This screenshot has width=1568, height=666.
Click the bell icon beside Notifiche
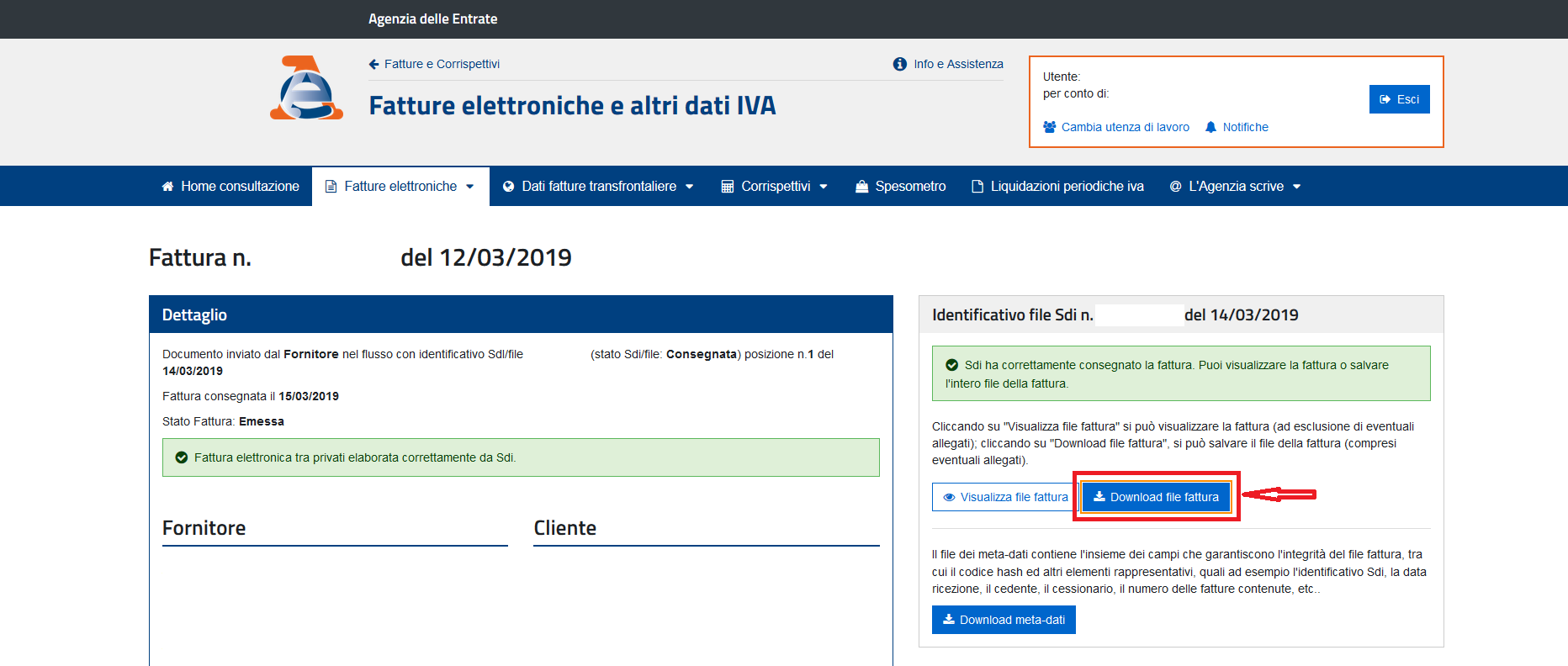tap(1210, 127)
